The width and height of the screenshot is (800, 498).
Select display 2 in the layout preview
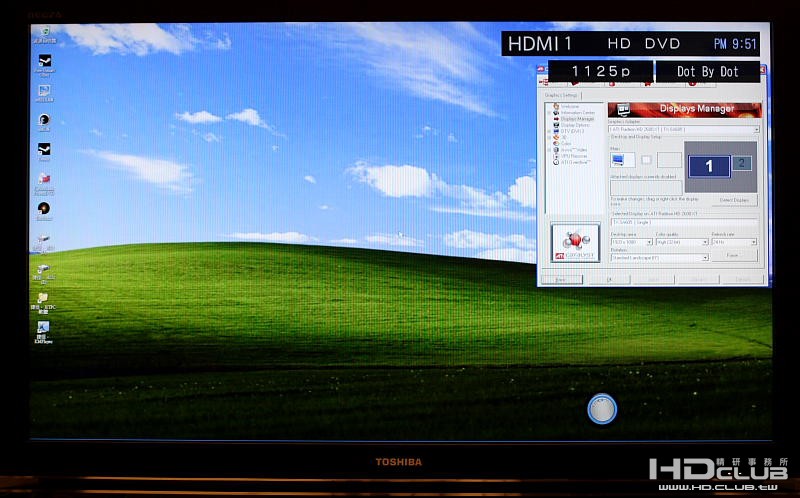pyautogui.click(x=742, y=163)
